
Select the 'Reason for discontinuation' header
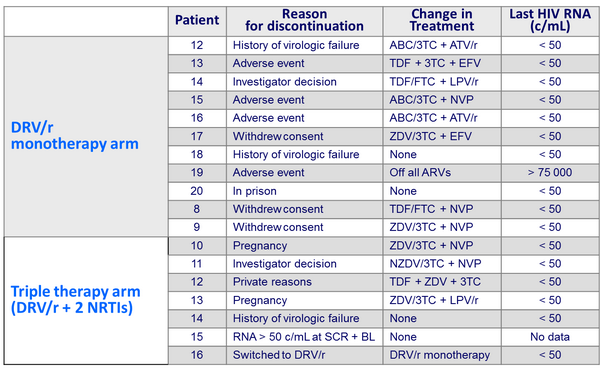coord(304,20)
